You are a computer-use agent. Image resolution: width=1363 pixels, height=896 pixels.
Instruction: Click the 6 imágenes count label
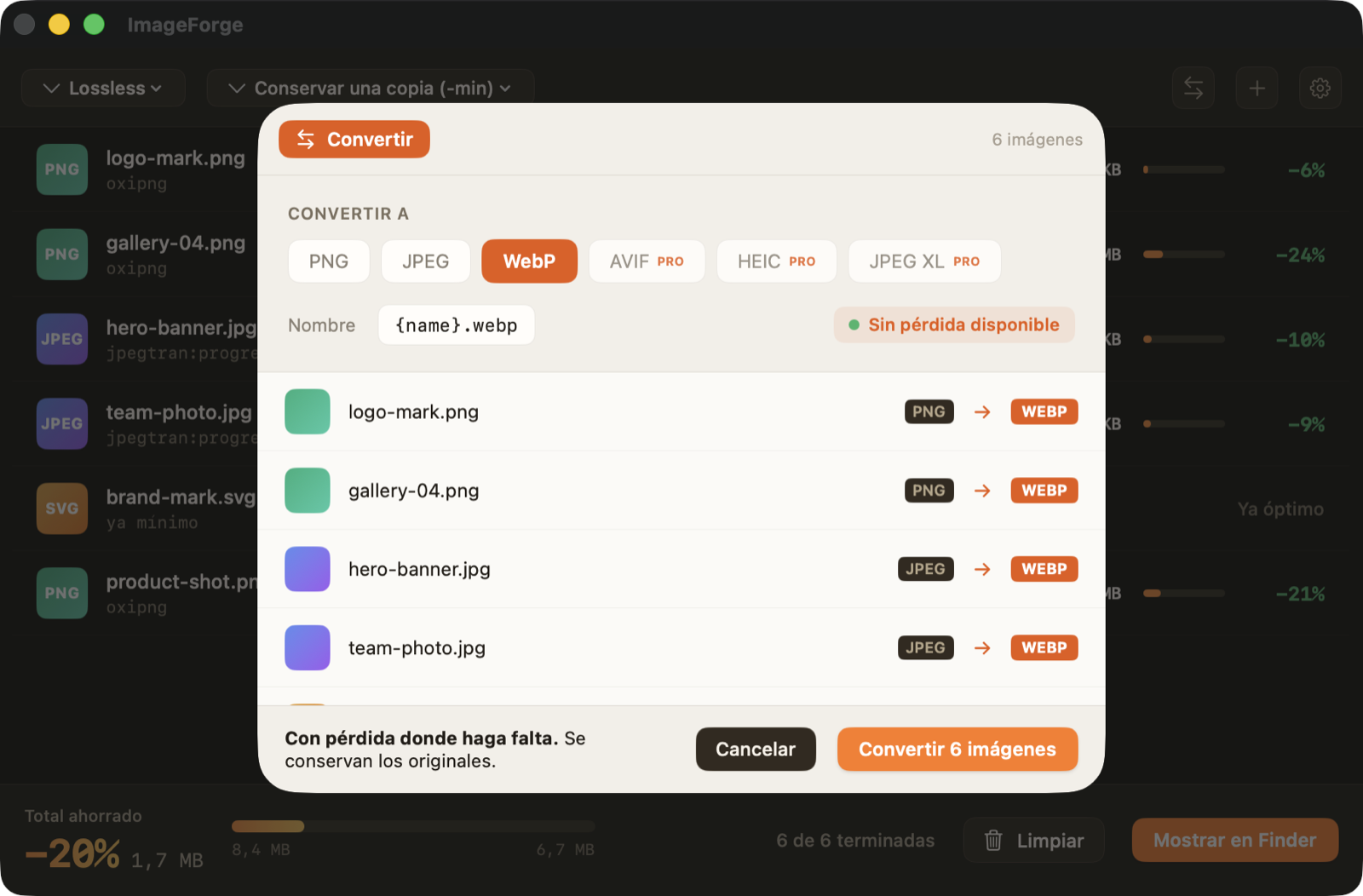point(1038,140)
